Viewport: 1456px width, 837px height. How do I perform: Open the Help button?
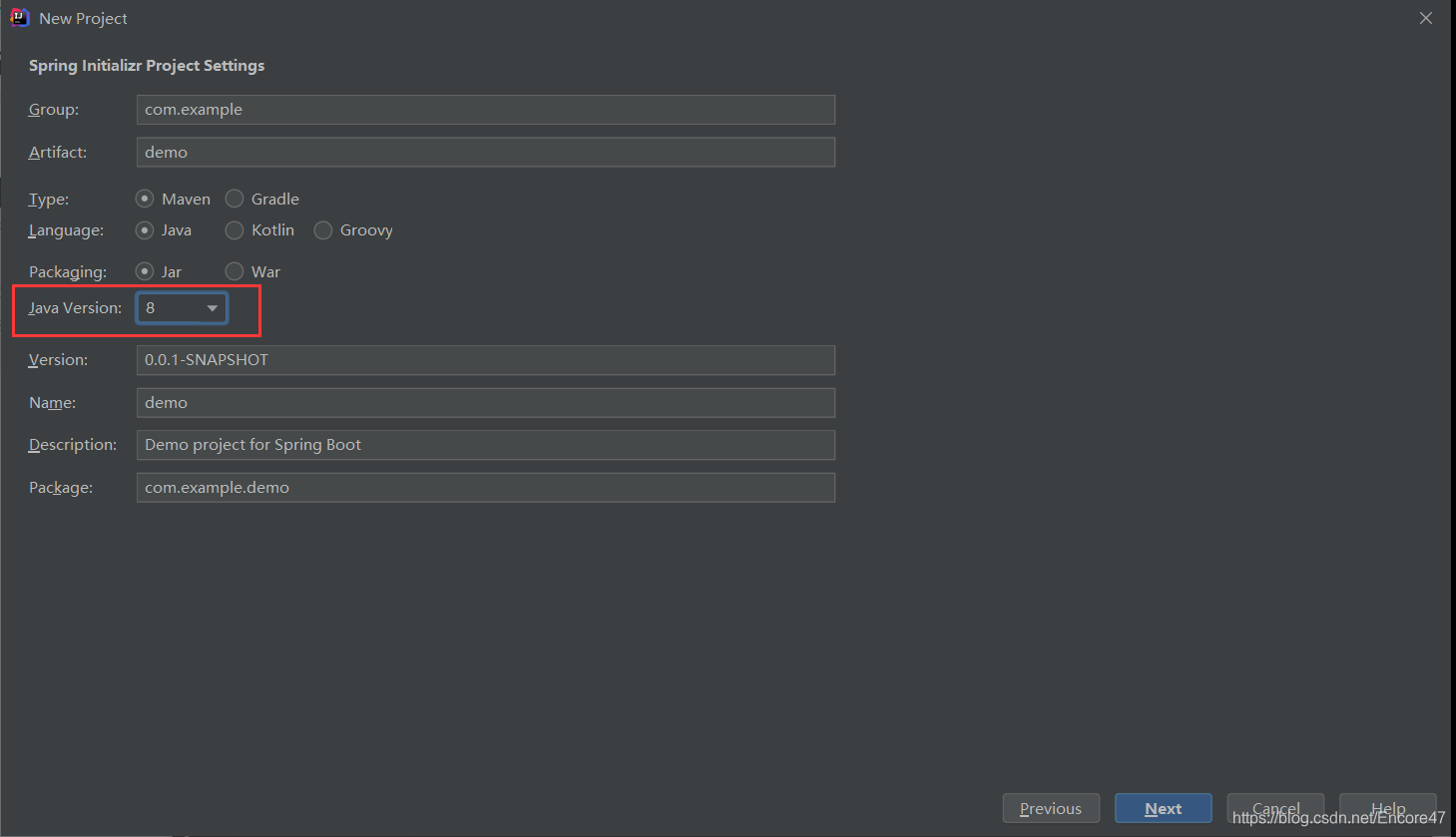pyautogui.click(x=1388, y=808)
